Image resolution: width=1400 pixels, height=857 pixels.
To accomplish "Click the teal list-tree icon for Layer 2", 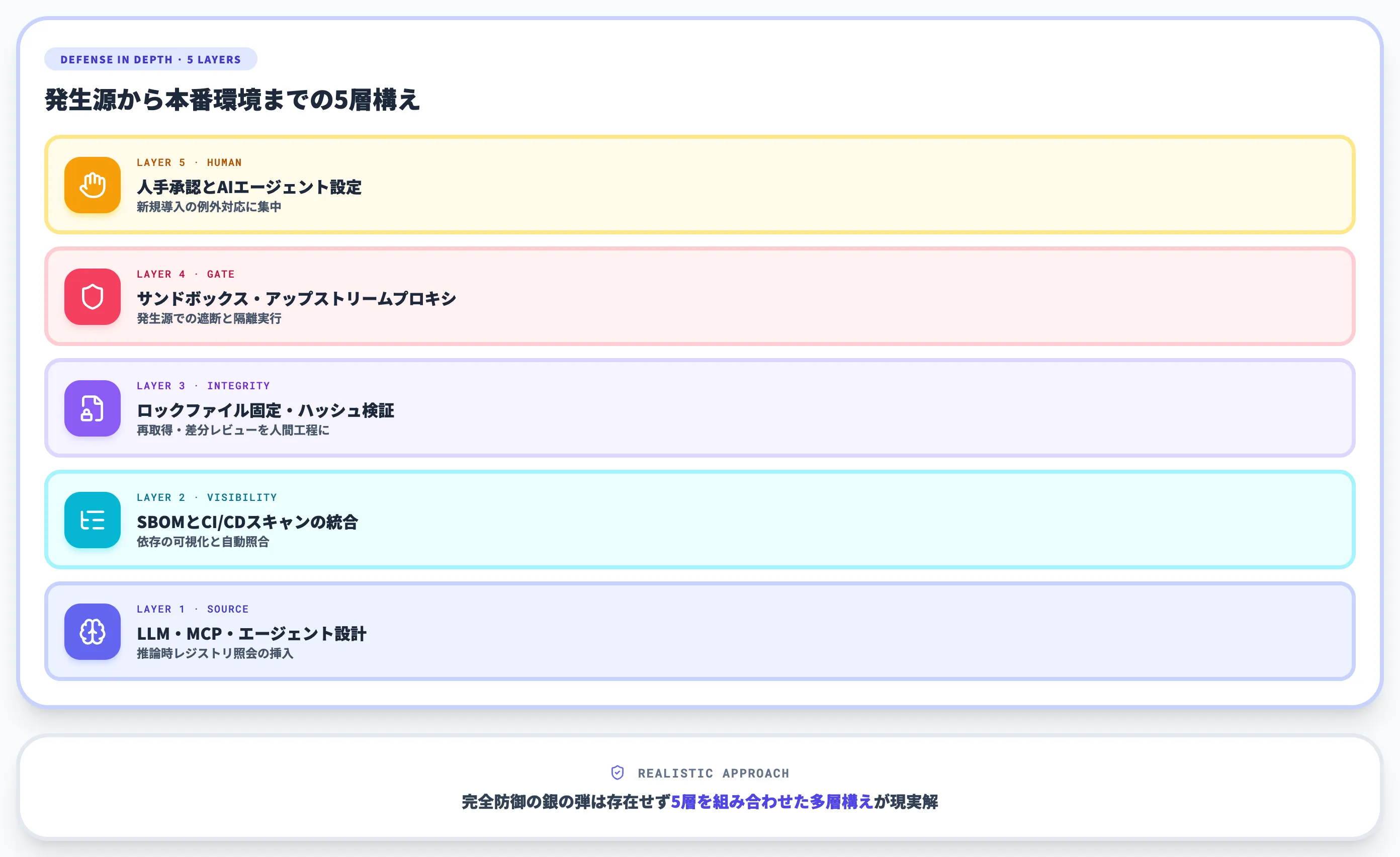I will pos(92,520).
